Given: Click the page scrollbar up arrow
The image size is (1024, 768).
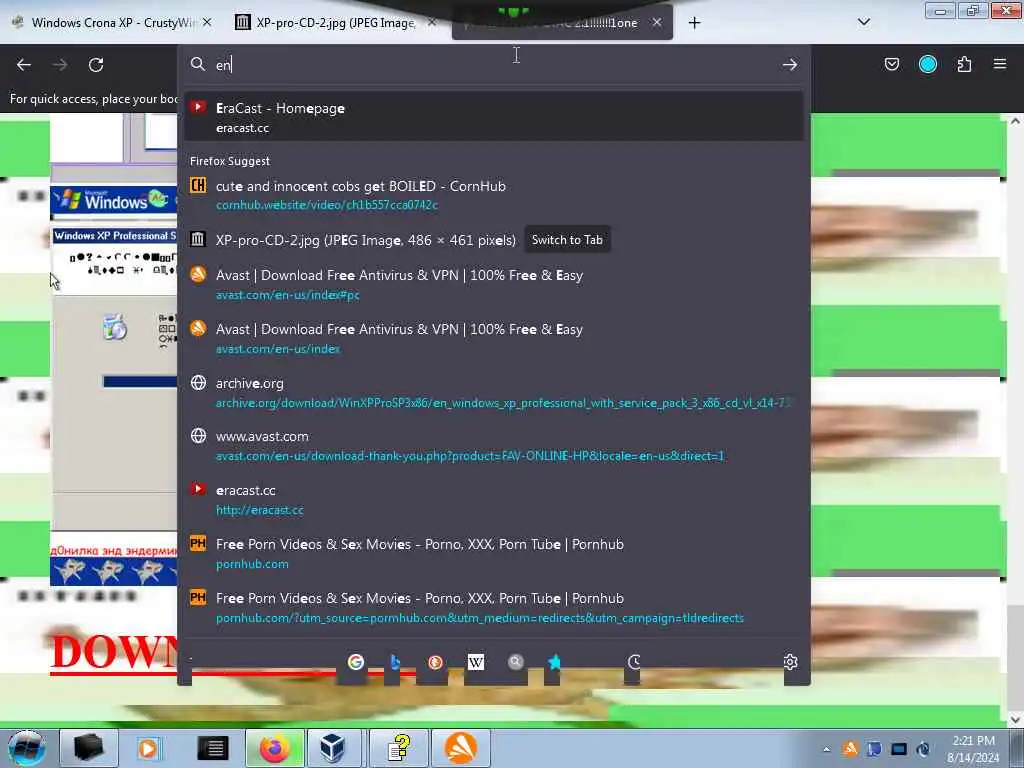Looking at the screenshot, I should tap(1015, 121).
